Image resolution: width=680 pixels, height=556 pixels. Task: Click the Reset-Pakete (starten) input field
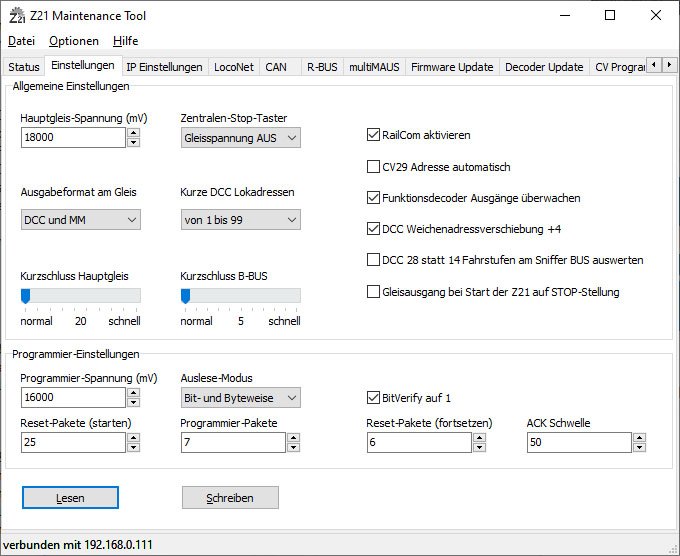[73, 442]
